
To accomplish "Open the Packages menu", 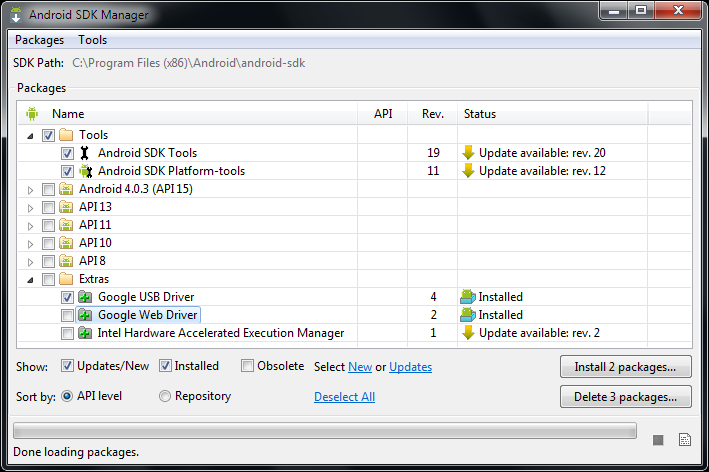I will click(40, 40).
